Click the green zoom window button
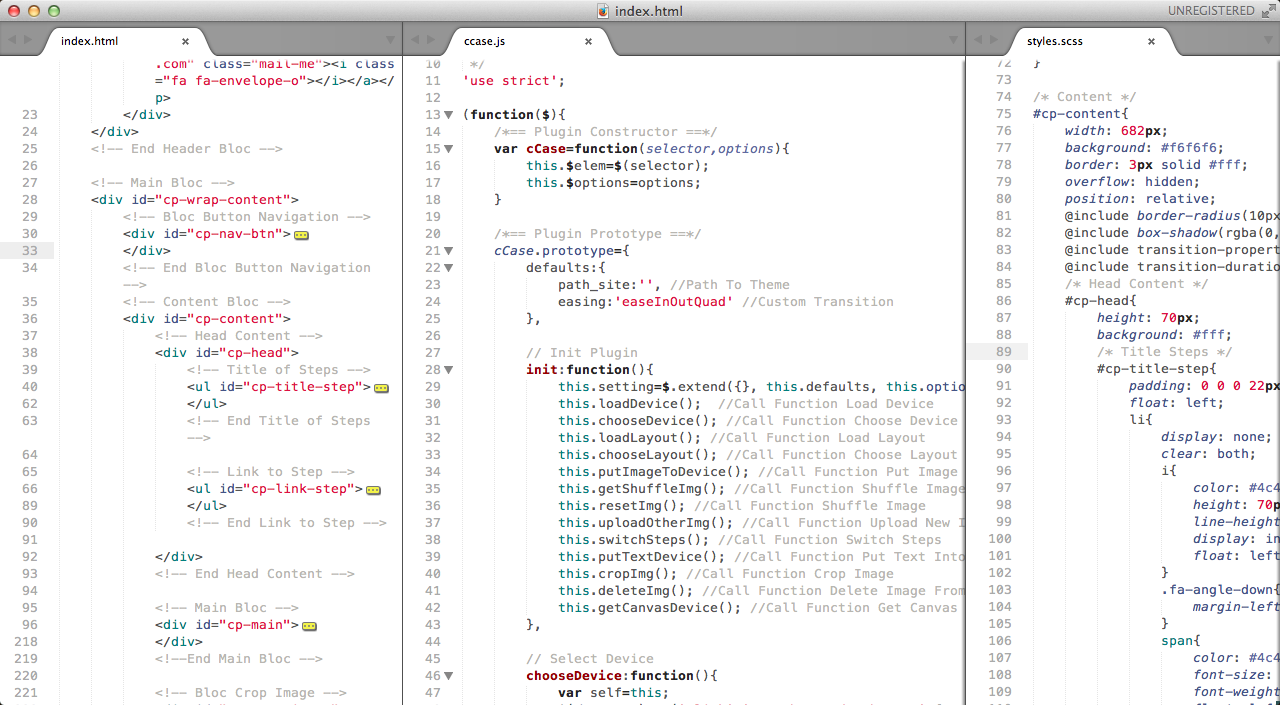Image resolution: width=1280 pixels, height=705 pixels. pos(53,11)
